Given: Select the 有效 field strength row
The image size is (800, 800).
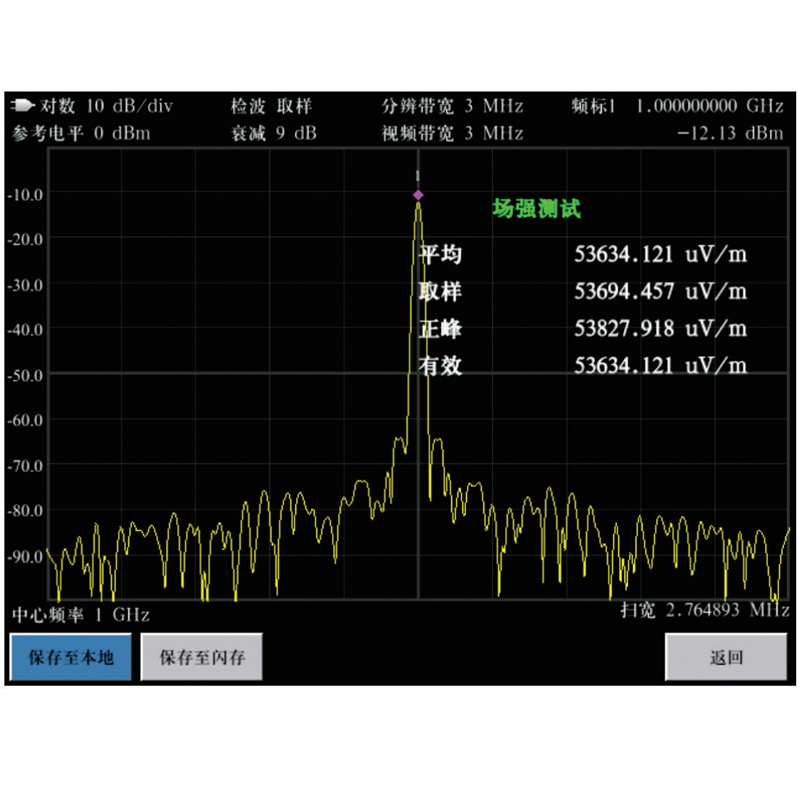Looking at the screenshot, I should point(582,366).
